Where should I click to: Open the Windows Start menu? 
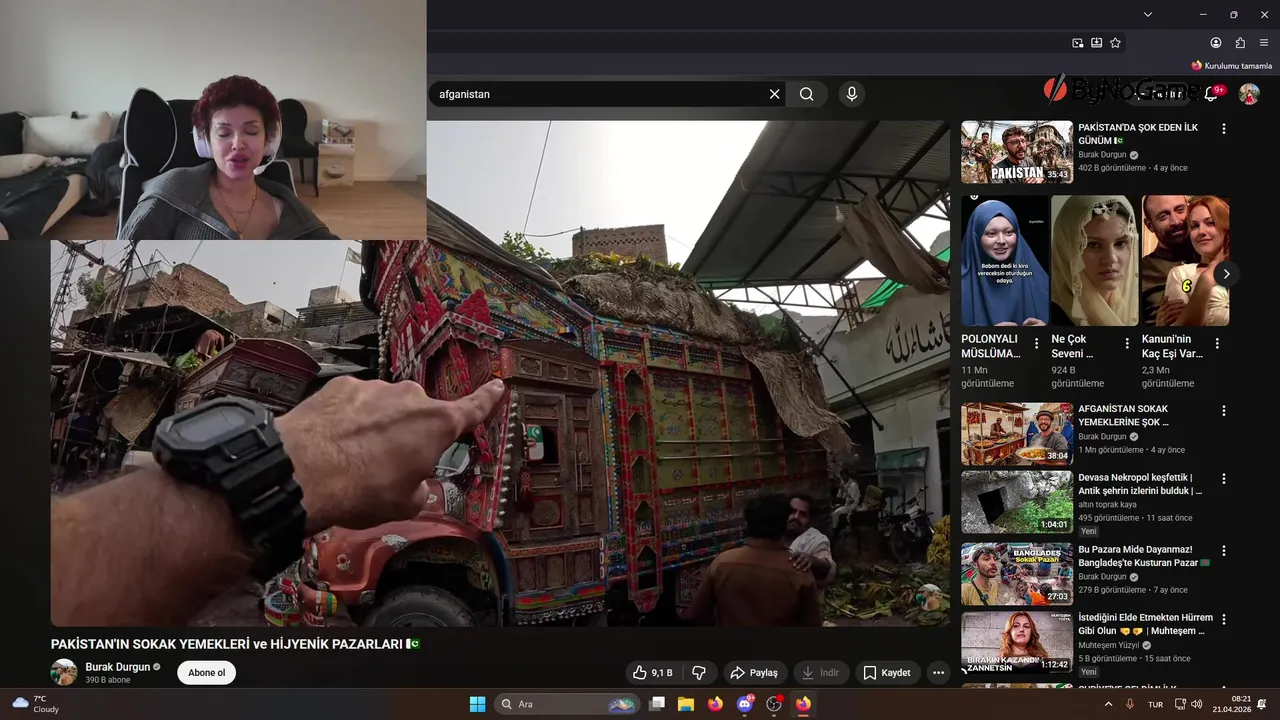tap(477, 704)
